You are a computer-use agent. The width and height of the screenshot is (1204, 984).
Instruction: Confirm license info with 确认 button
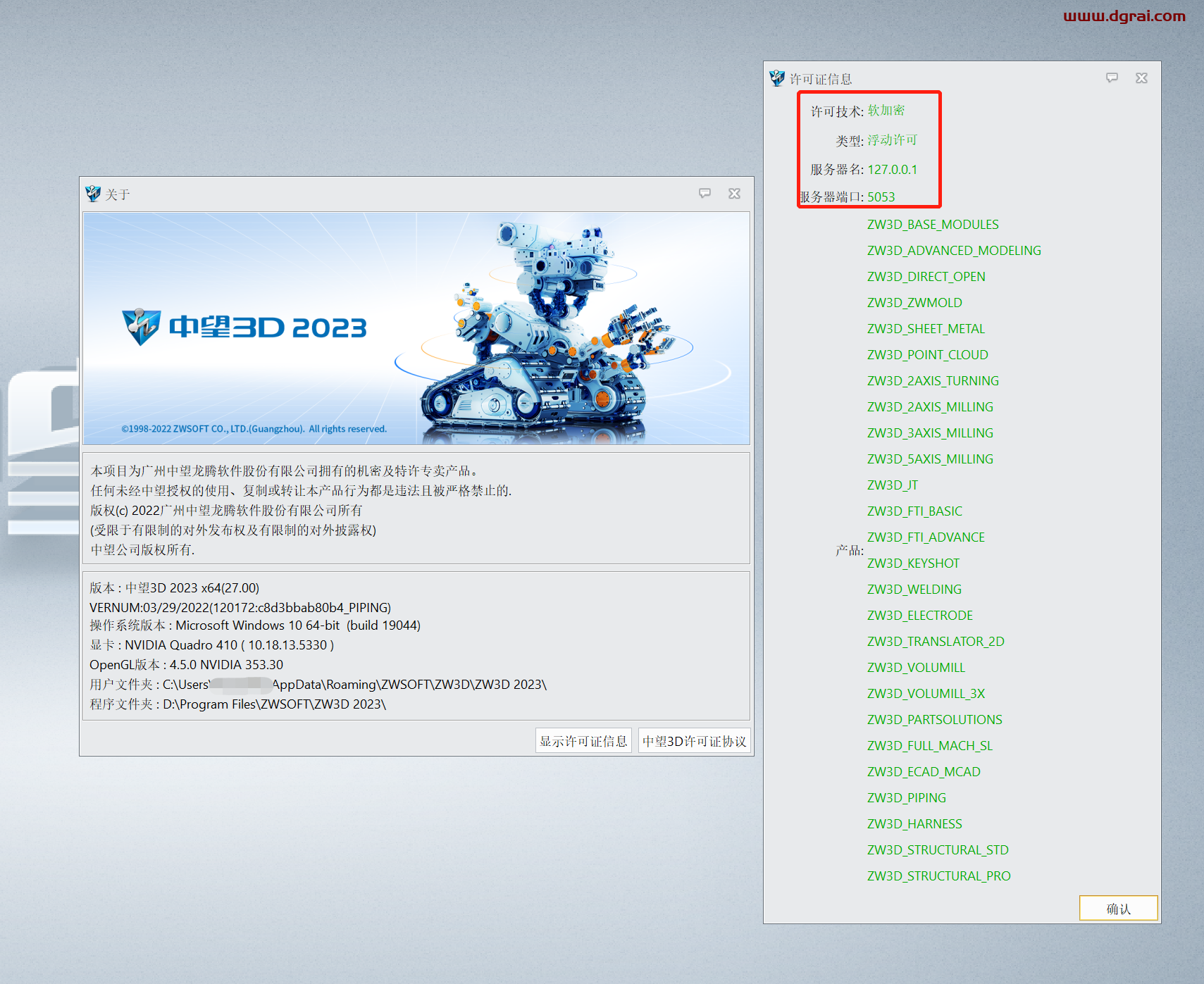coord(1118,909)
